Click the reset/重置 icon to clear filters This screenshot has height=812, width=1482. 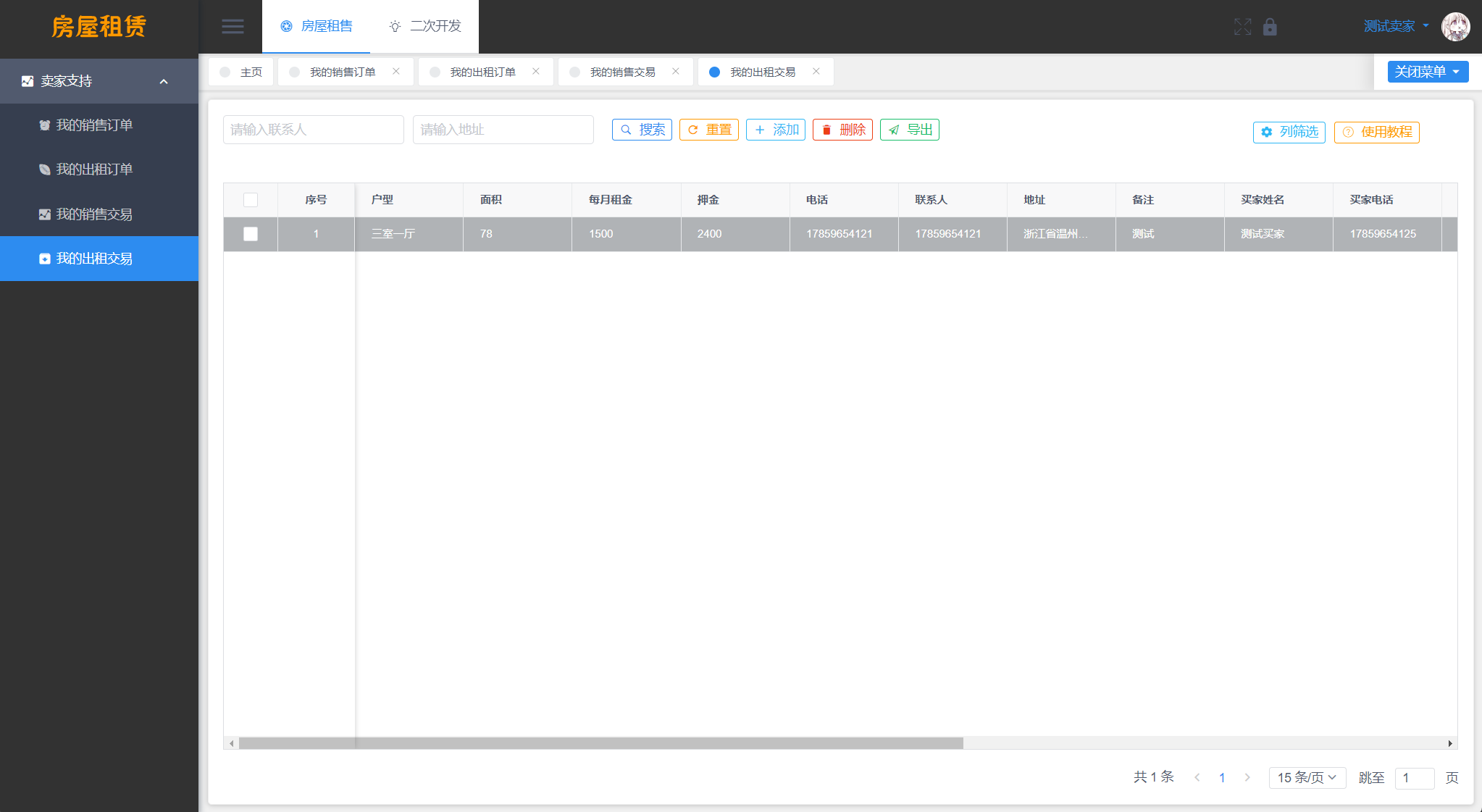point(710,128)
